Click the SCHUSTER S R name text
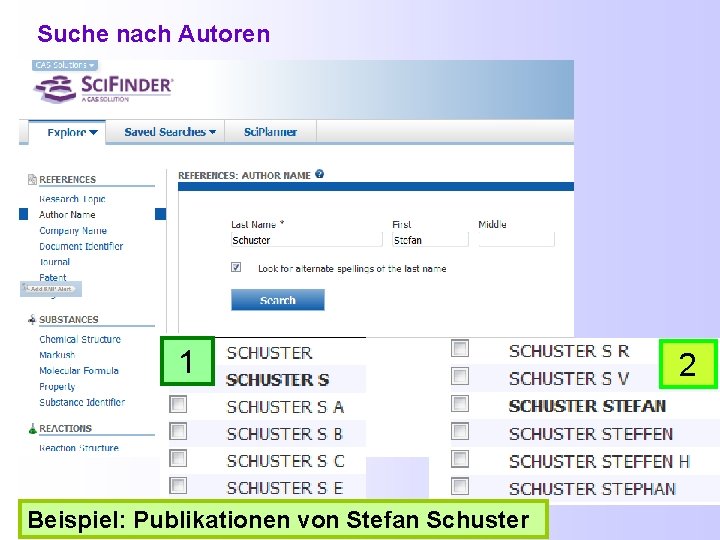The image size is (720, 540). (x=569, y=351)
